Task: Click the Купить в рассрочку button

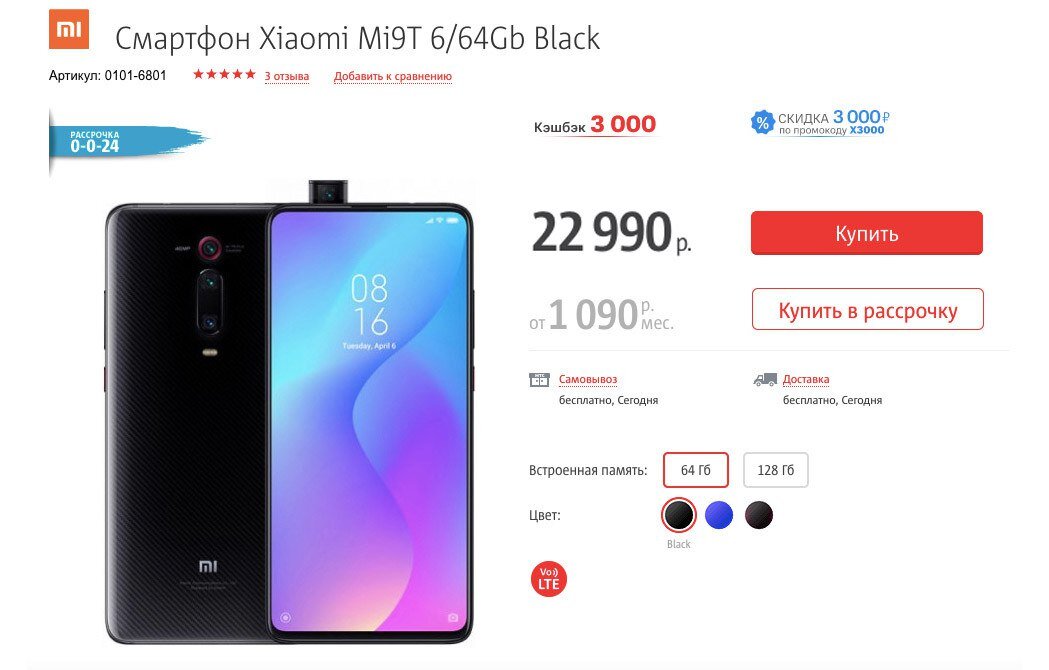Action: pyautogui.click(x=868, y=309)
